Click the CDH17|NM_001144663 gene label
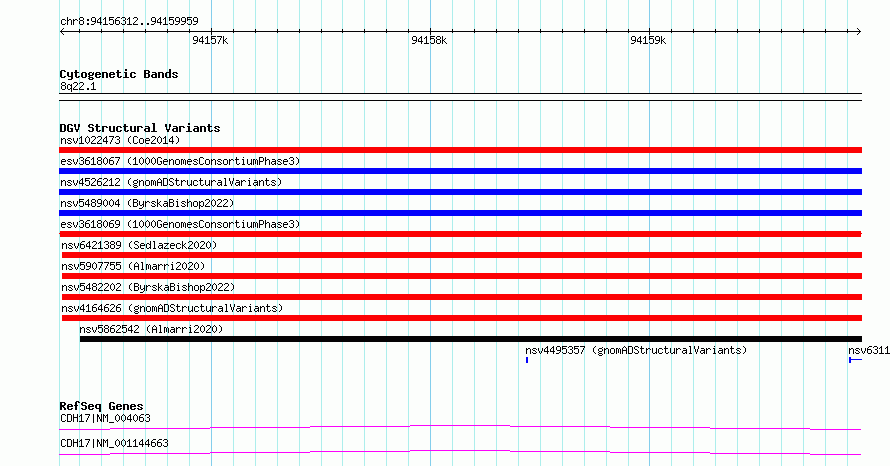The width and height of the screenshot is (890, 466). pos(115,443)
